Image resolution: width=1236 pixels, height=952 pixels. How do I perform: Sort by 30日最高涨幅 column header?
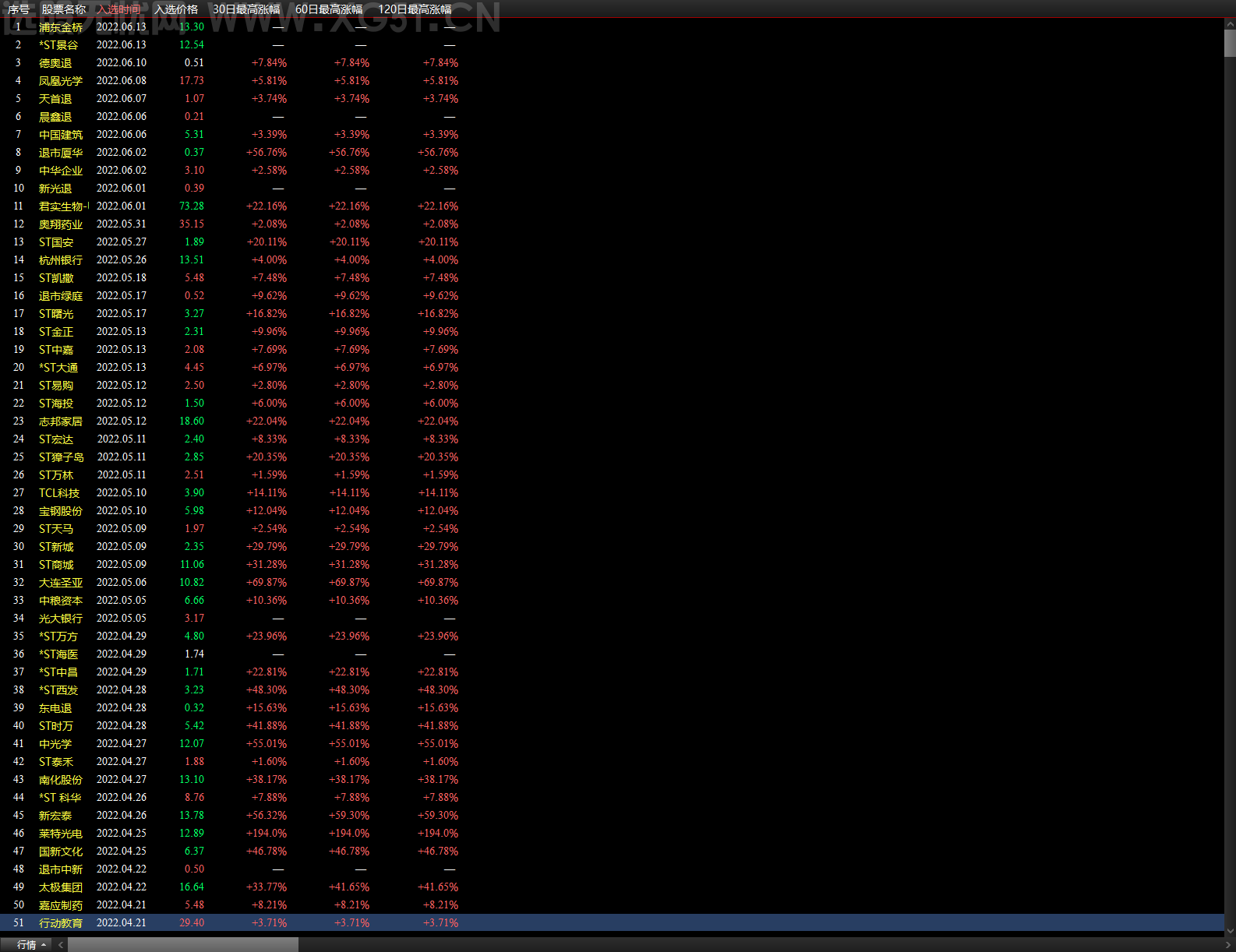pyautogui.click(x=246, y=9)
